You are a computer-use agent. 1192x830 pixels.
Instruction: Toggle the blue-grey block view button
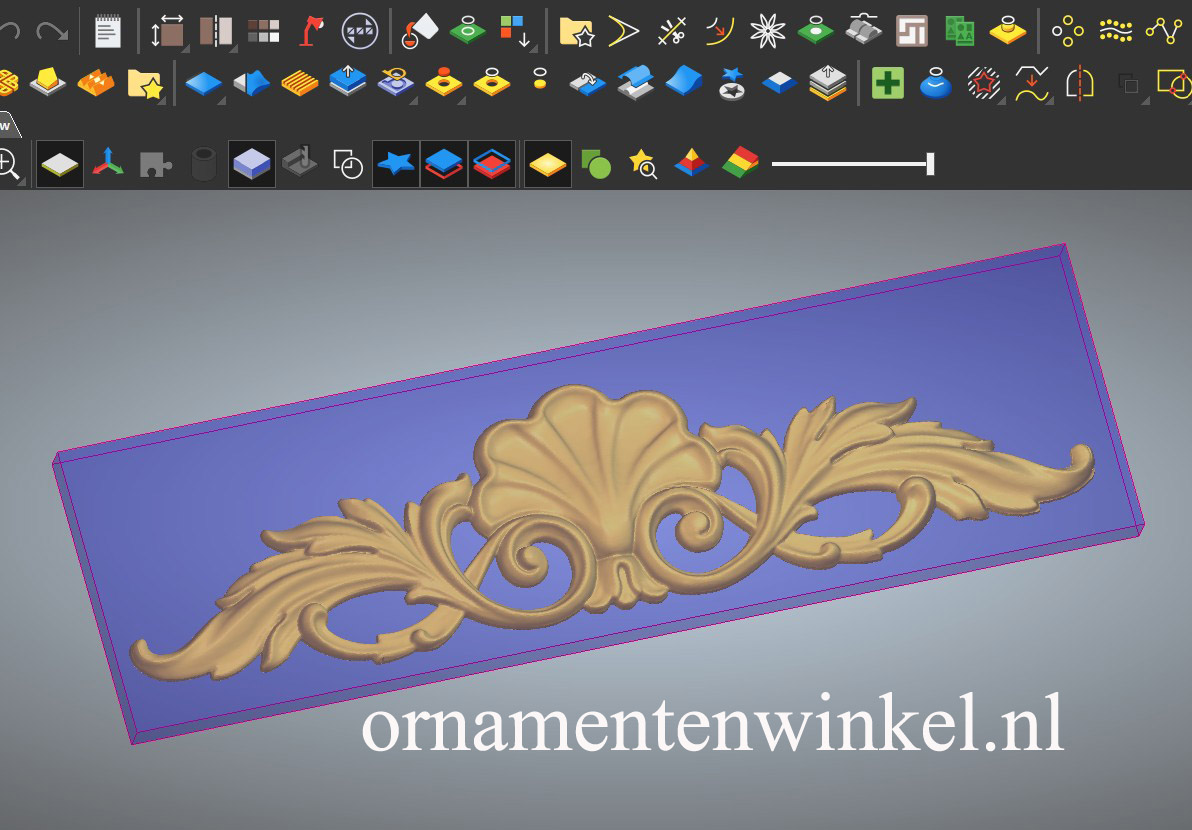pos(251,163)
